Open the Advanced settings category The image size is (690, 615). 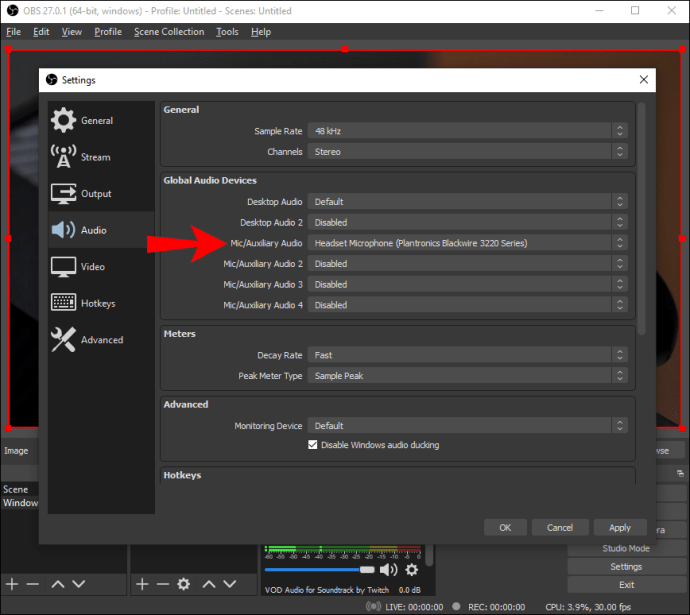pyautogui.click(x=101, y=340)
